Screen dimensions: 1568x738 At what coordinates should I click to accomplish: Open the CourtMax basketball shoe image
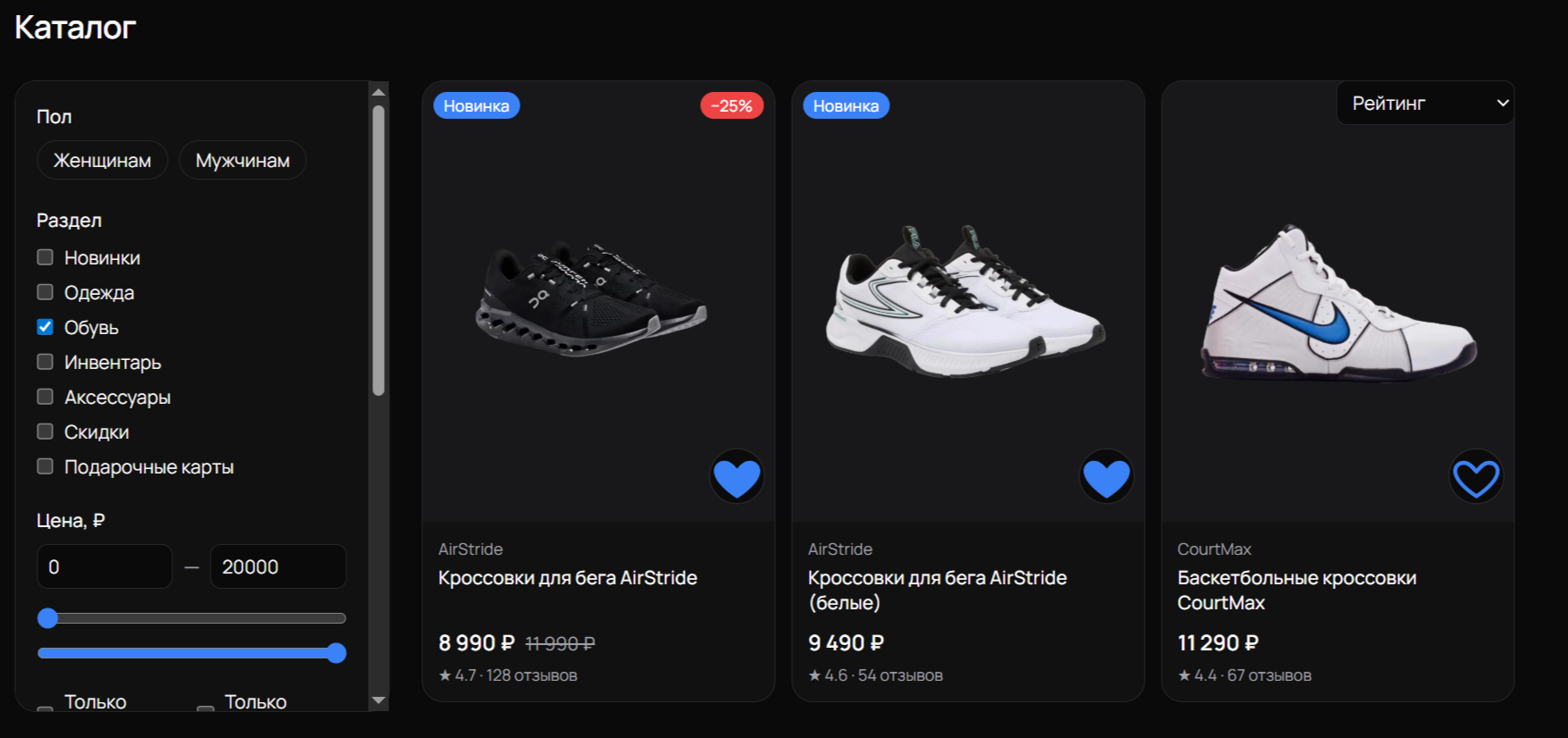click(1338, 302)
